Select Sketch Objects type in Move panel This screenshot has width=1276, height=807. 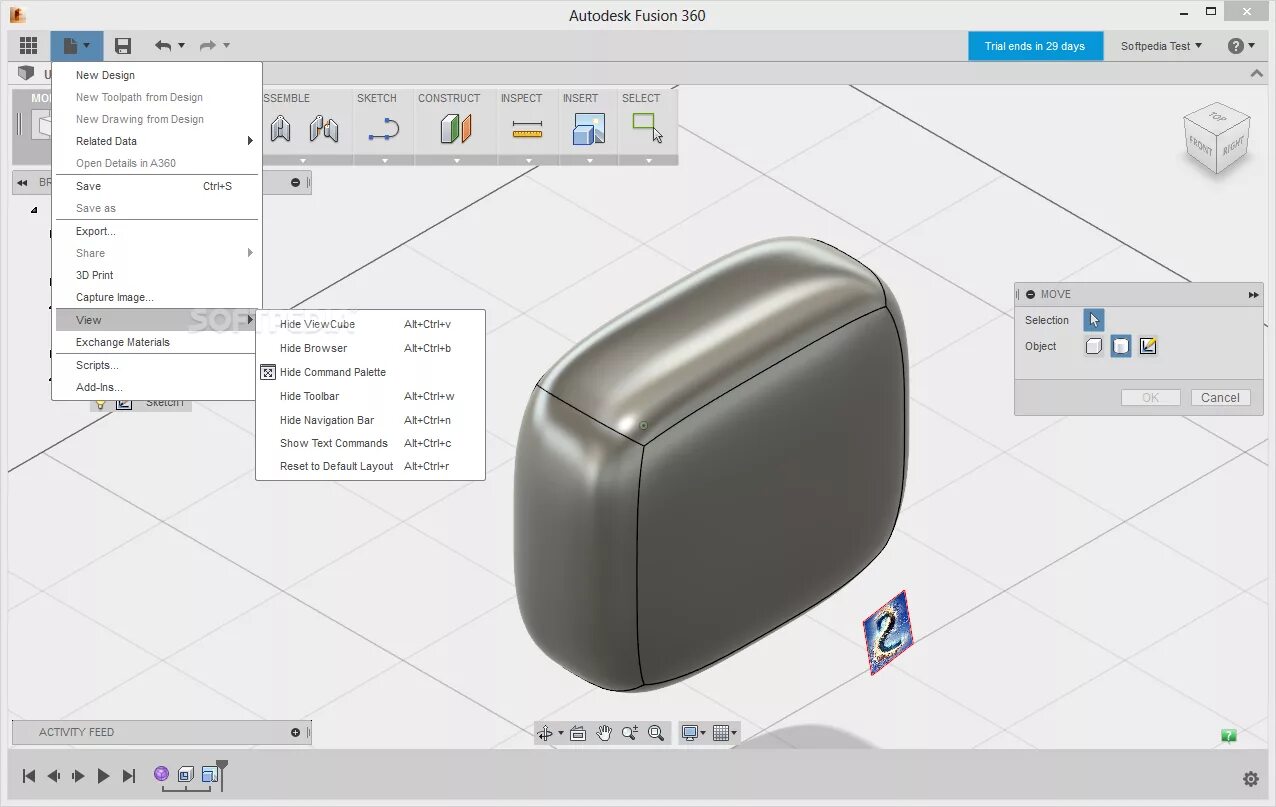coord(1148,346)
